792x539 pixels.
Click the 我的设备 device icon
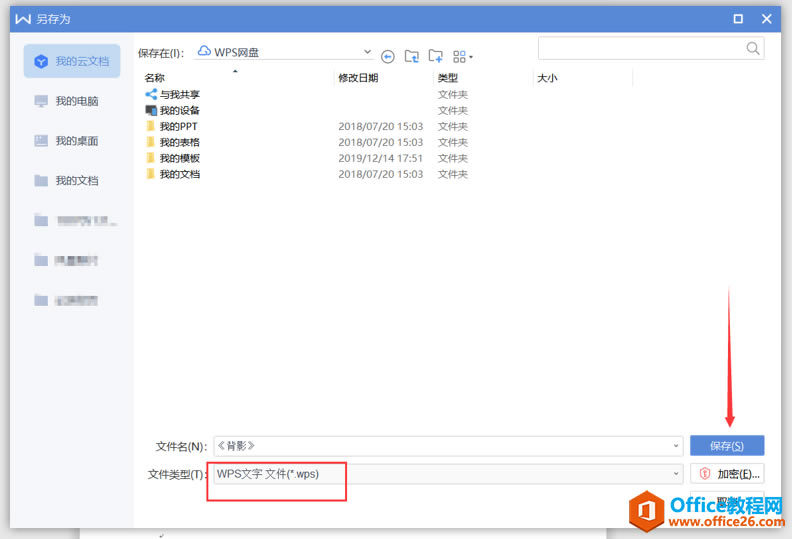pyautogui.click(x=151, y=110)
